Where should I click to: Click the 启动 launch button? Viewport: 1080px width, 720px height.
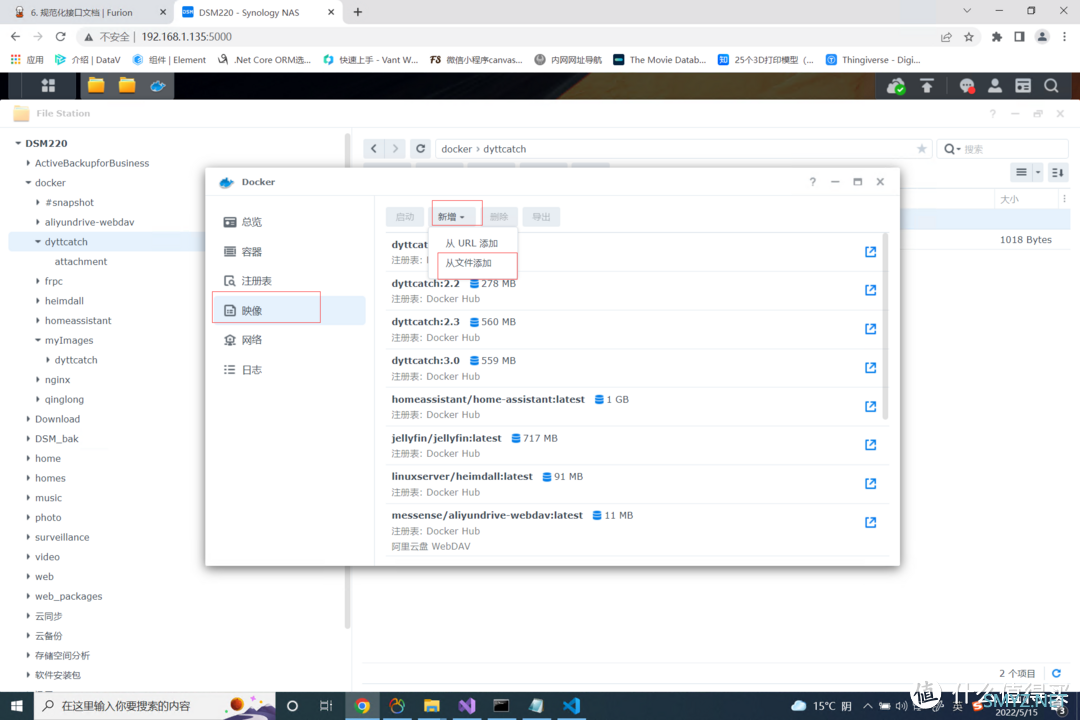[405, 217]
